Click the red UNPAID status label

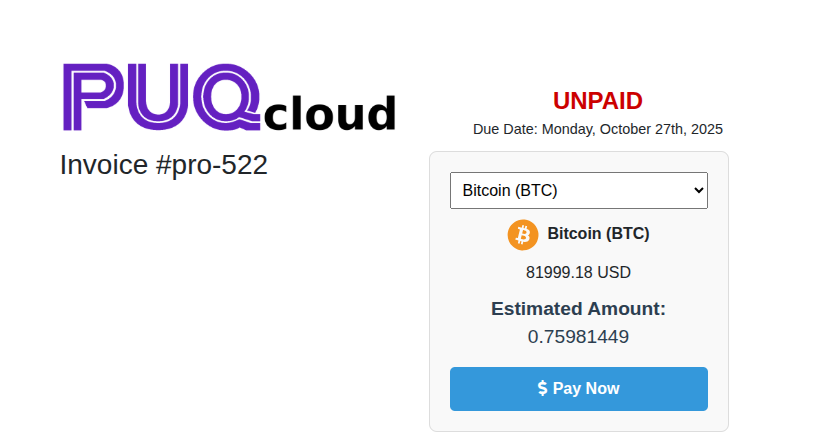pos(597,100)
